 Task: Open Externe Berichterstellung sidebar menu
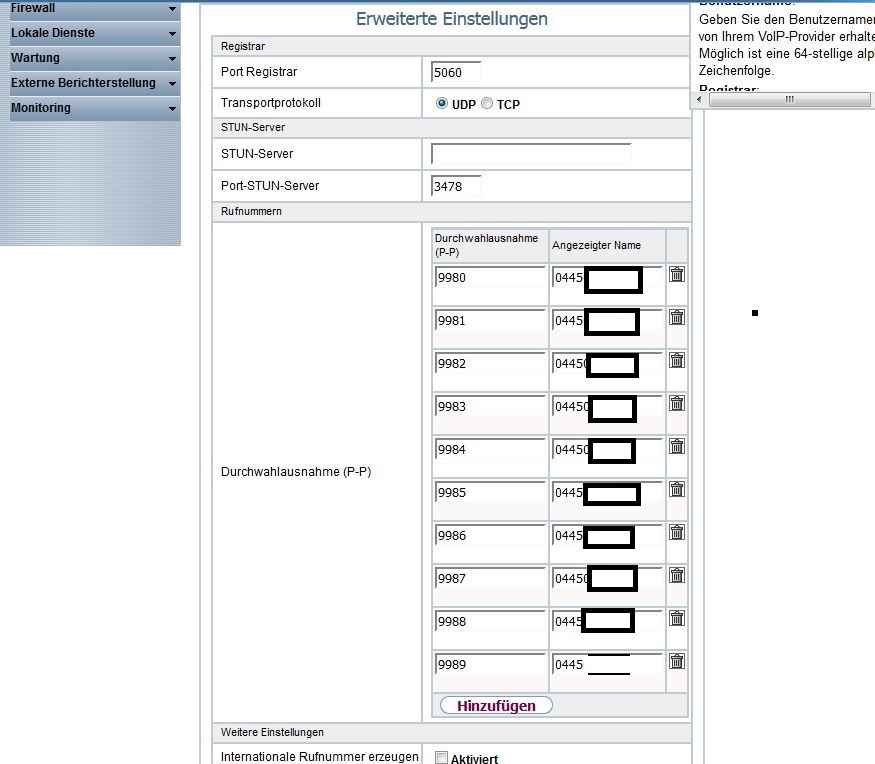coord(95,84)
